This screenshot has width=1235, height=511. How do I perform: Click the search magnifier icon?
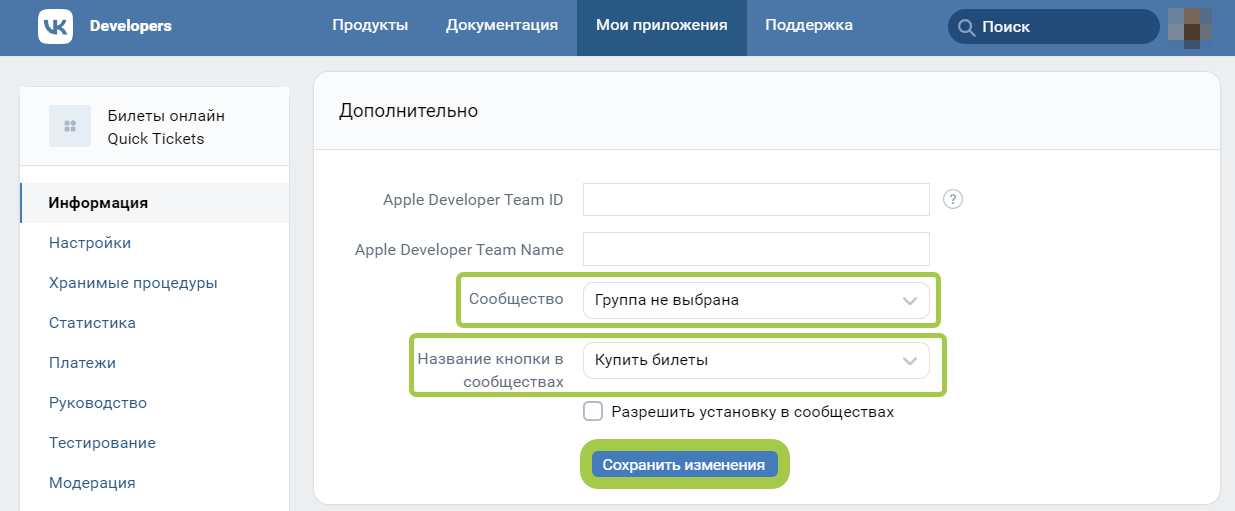[966, 27]
